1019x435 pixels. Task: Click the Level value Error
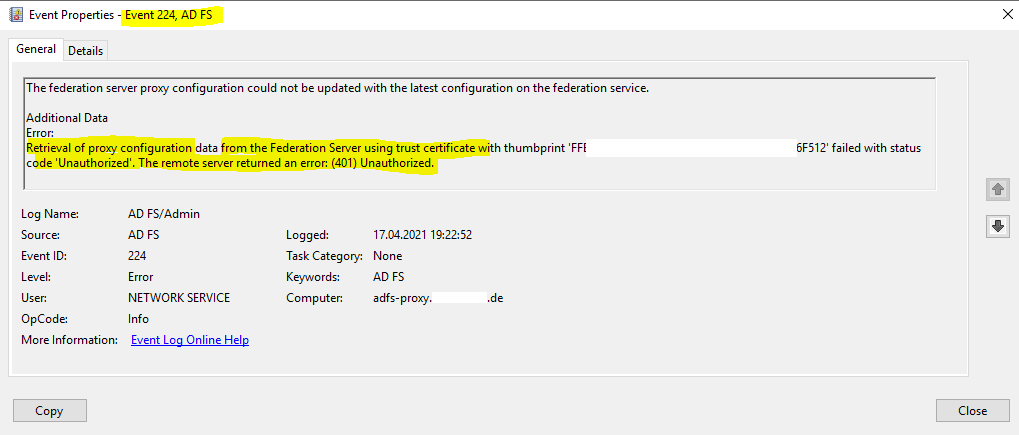(x=140, y=277)
